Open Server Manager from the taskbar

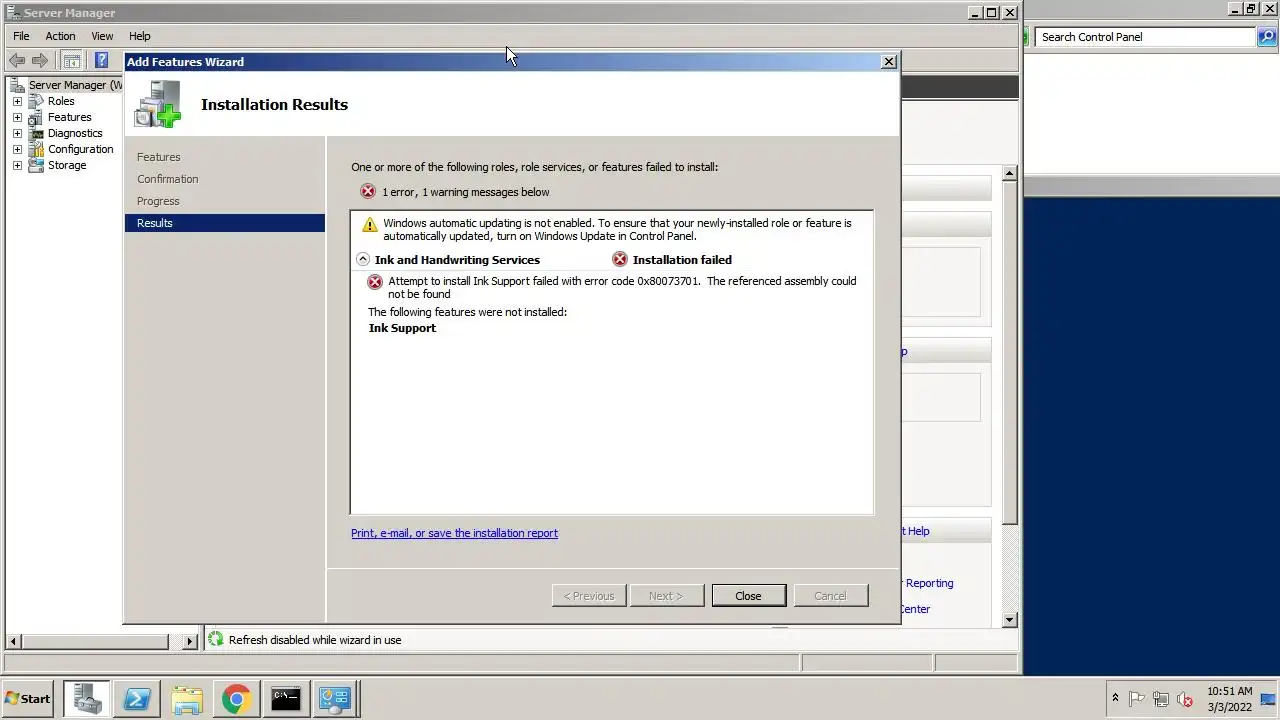tap(87, 699)
